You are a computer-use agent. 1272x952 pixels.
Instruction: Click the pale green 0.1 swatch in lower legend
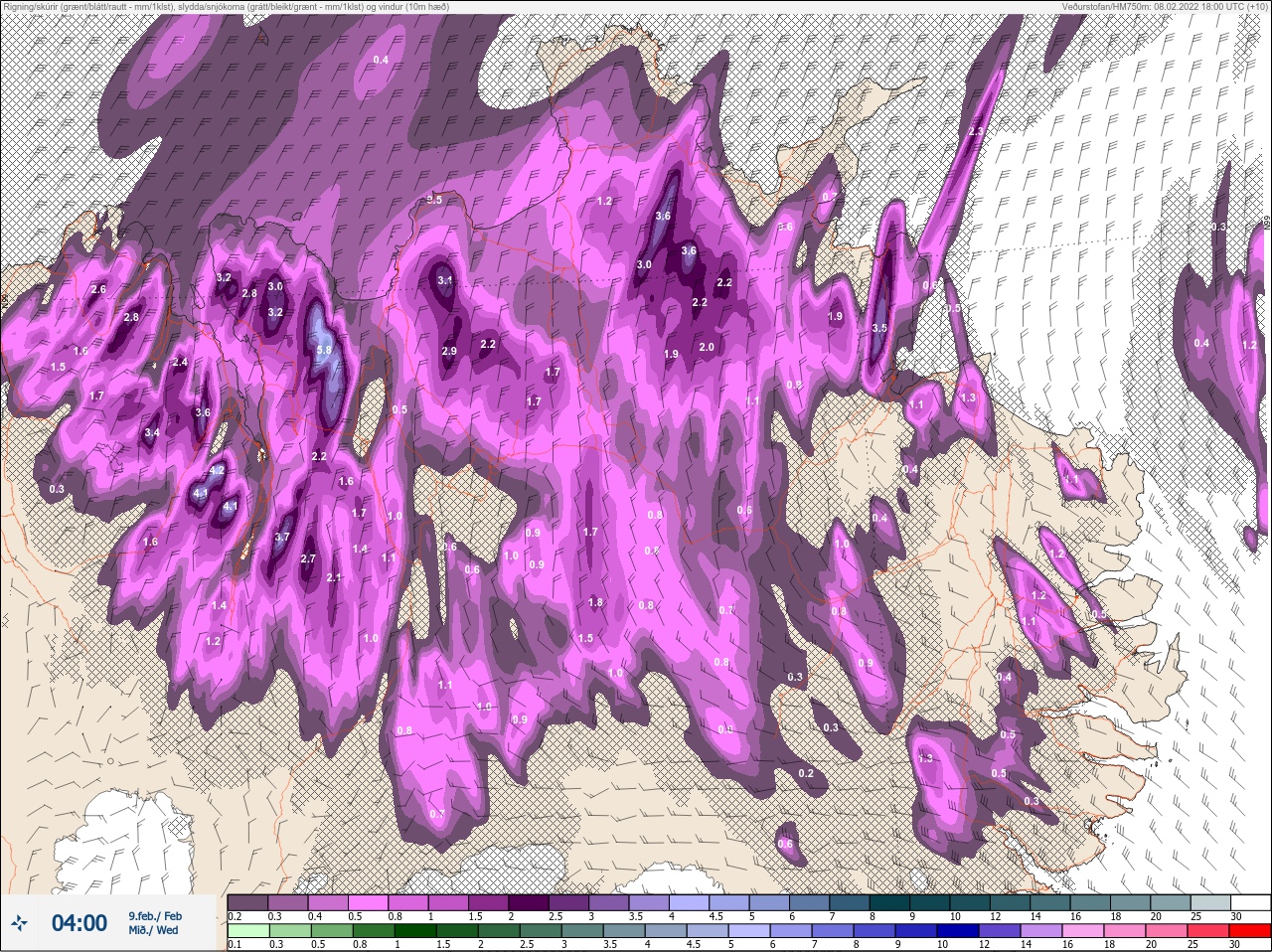[247, 930]
